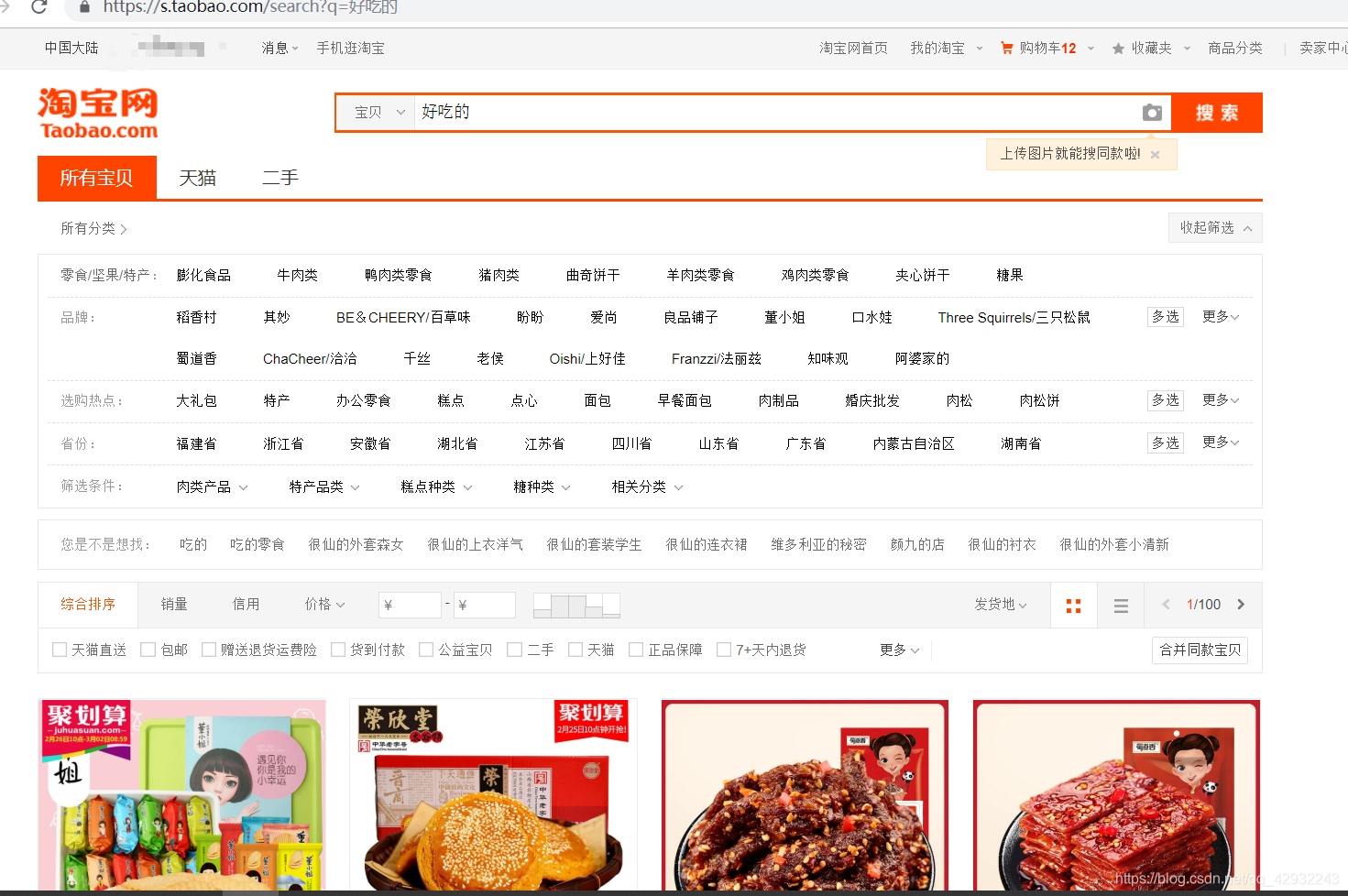
Task: Go to previous results page arrow
Action: pos(1166,605)
